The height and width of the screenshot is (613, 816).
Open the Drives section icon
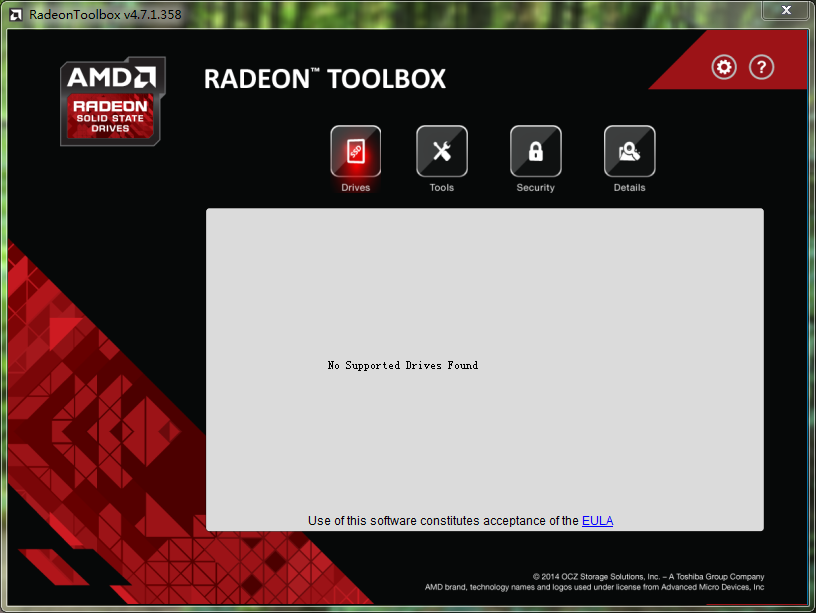[355, 151]
